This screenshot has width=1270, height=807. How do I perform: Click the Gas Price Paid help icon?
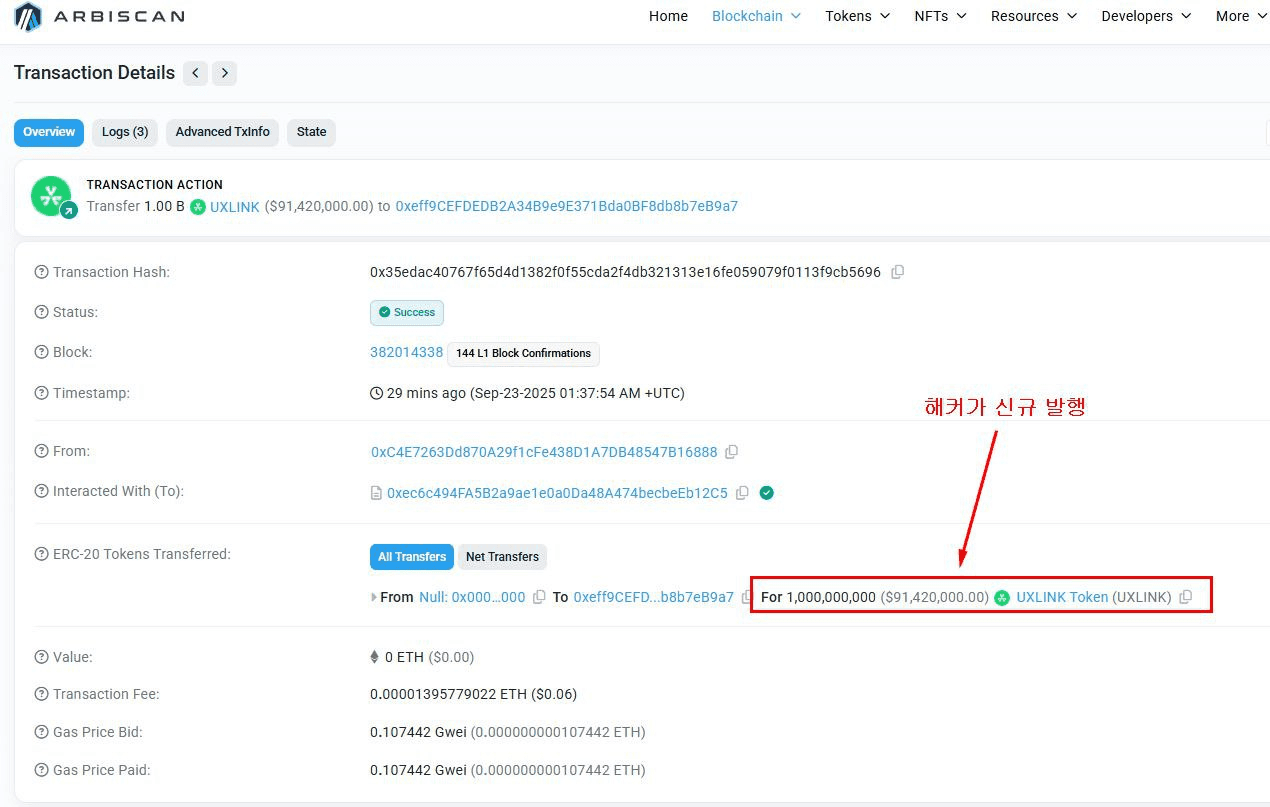click(x=41, y=770)
